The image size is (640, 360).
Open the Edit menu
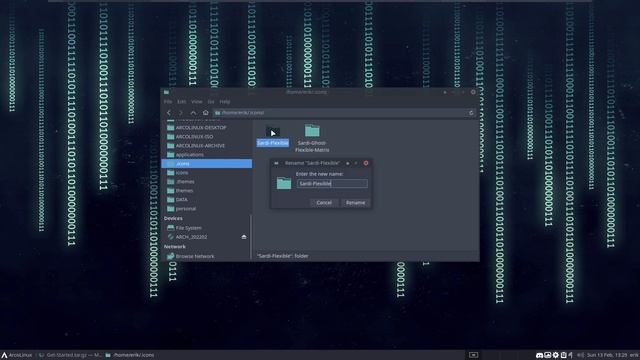tap(182, 102)
